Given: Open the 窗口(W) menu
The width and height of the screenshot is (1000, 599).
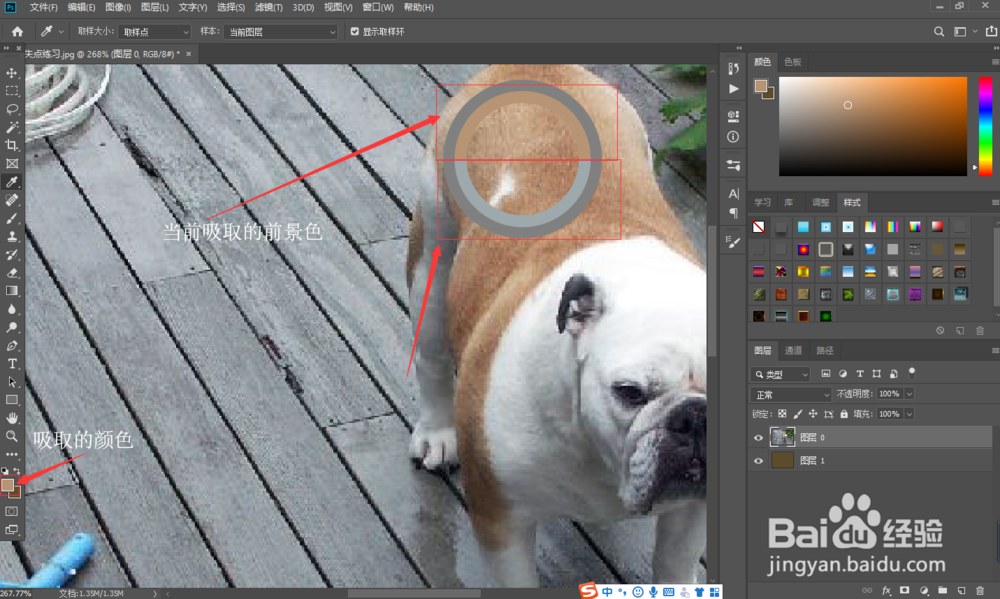Looking at the screenshot, I should coord(378,8).
